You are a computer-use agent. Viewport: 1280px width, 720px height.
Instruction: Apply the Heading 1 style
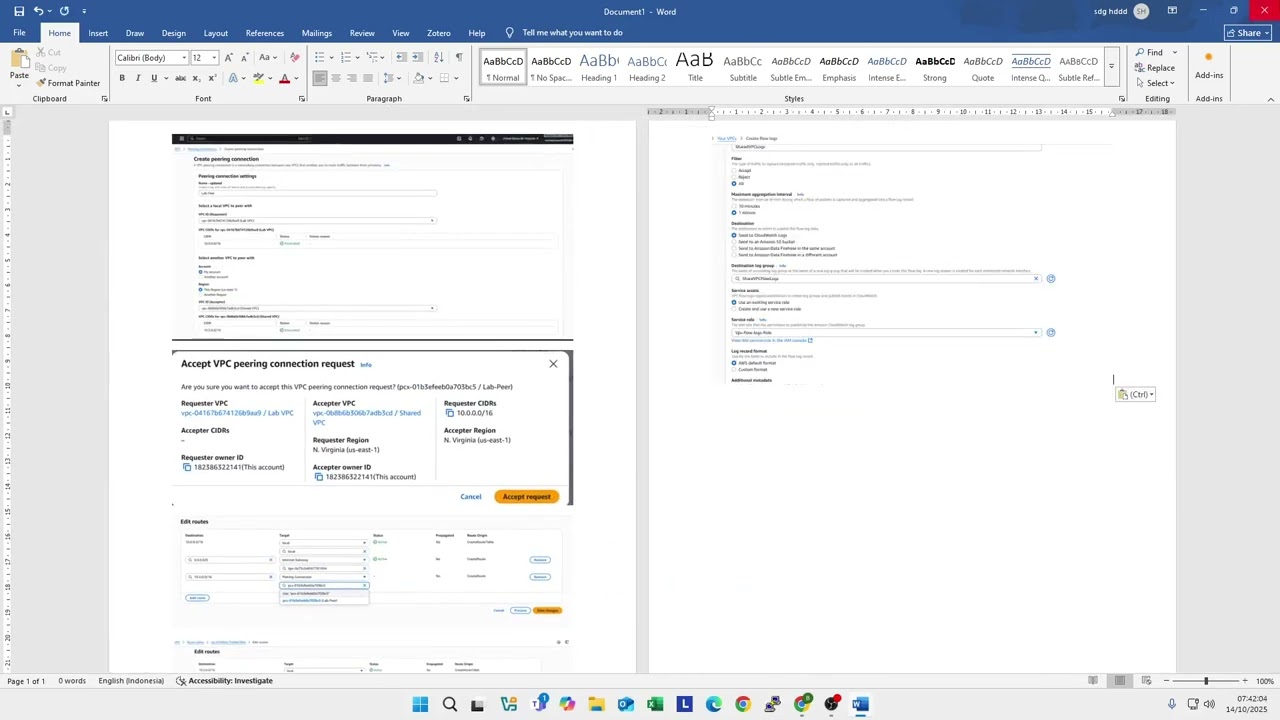coord(599,67)
